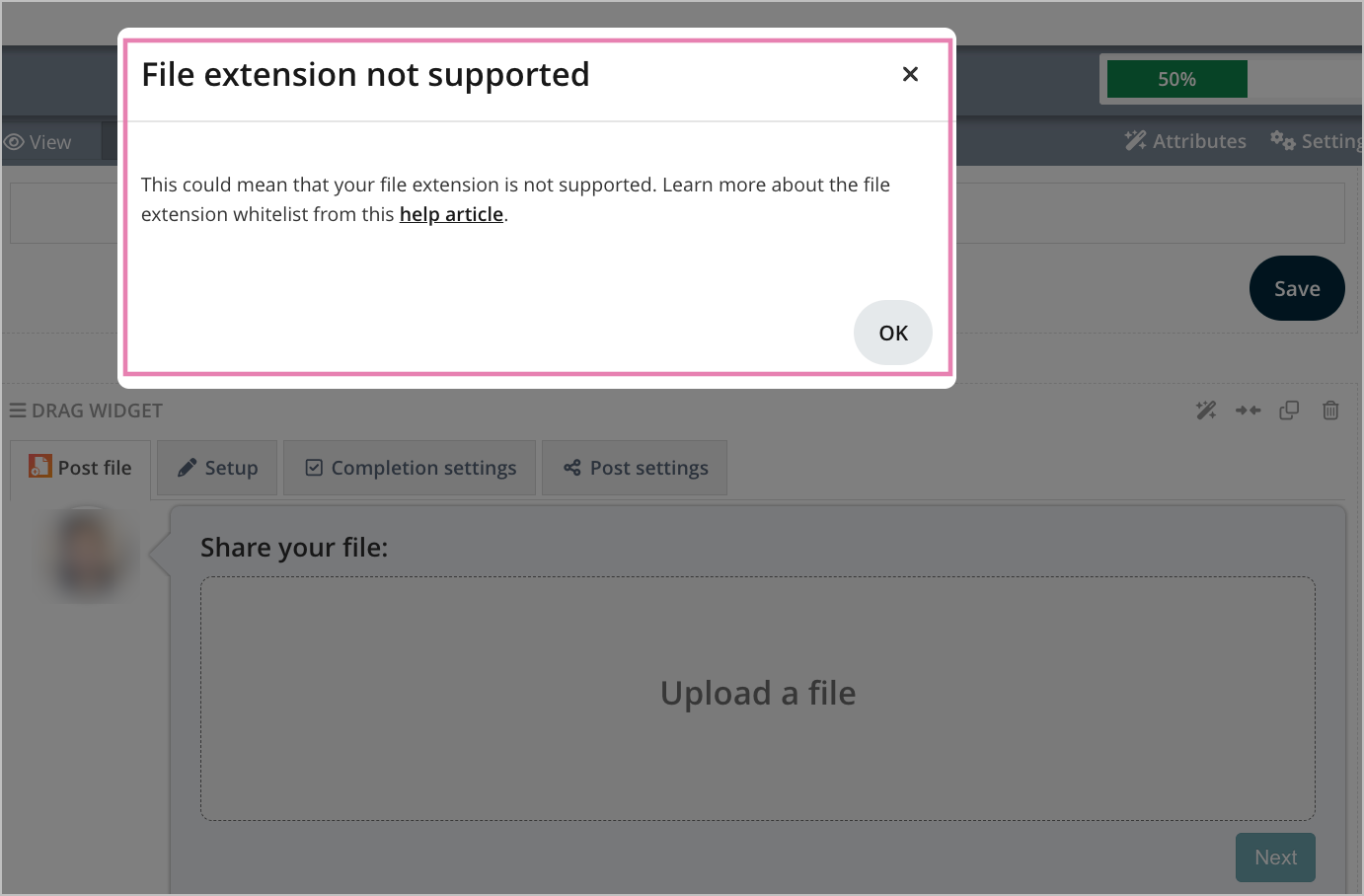Click the collapse widget arrows icon
This screenshot has width=1364, height=896.
tap(1248, 411)
